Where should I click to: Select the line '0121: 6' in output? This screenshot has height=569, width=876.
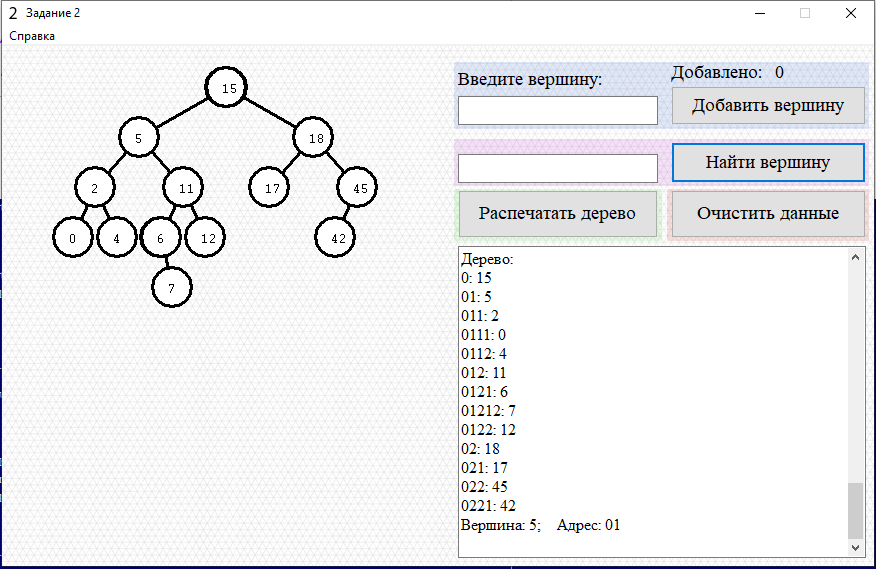point(484,392)
